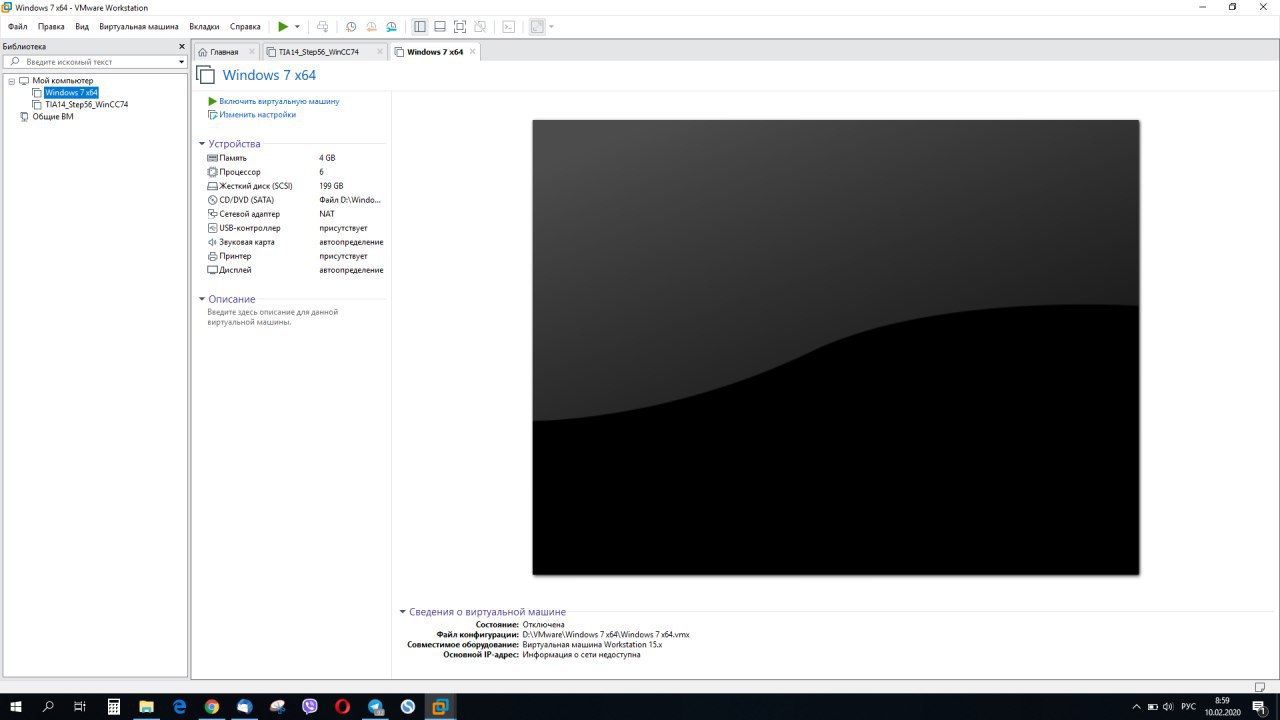Open the power options dropdown arrow
The height and width of the screenshot is (720, 1280).
(297, 26)
